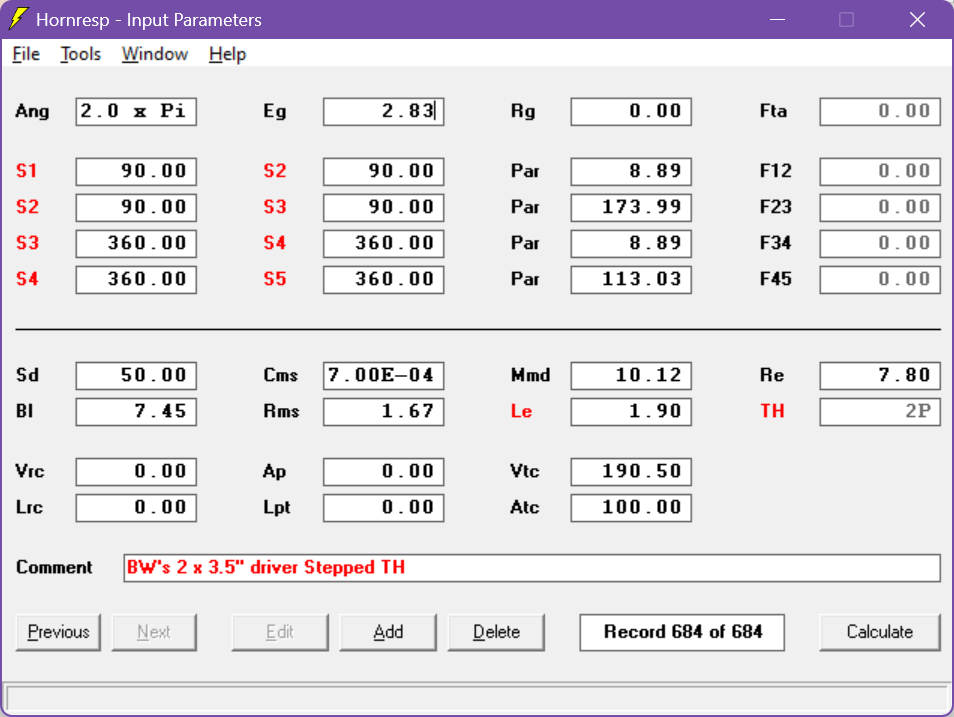Click the Lpt input field
954x717 pixels.
tap(383, 507)
